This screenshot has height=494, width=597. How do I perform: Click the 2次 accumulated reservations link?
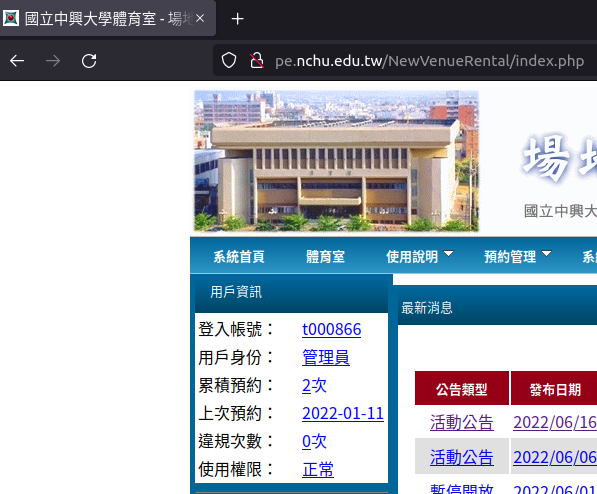click(x=314, y=386)
